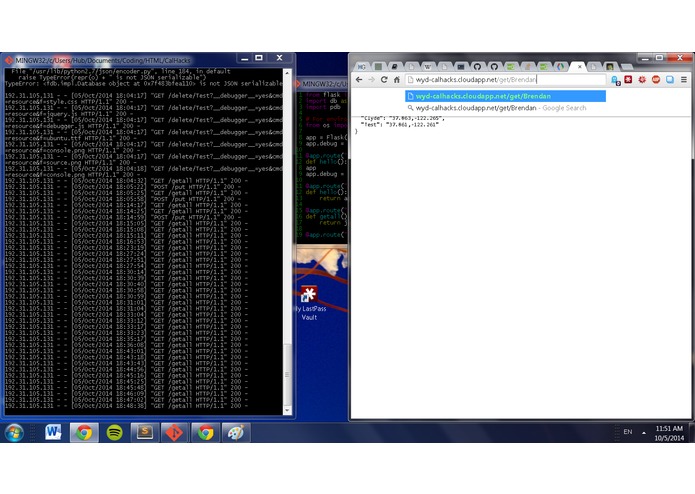Open Chrome's hamburger menu
Screen dimensions: 695x494
[x=684, y=79]
